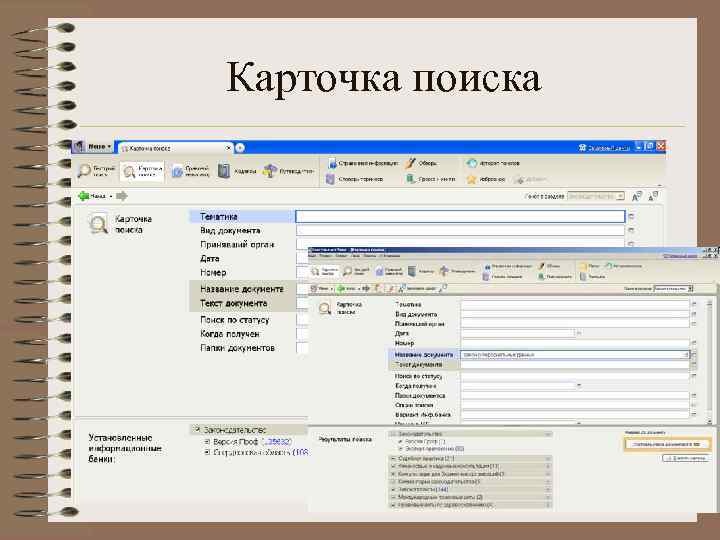Screen dimensions: 720x540
Task: Click vertical scrollbar in front window card
Action: point(710,360)
